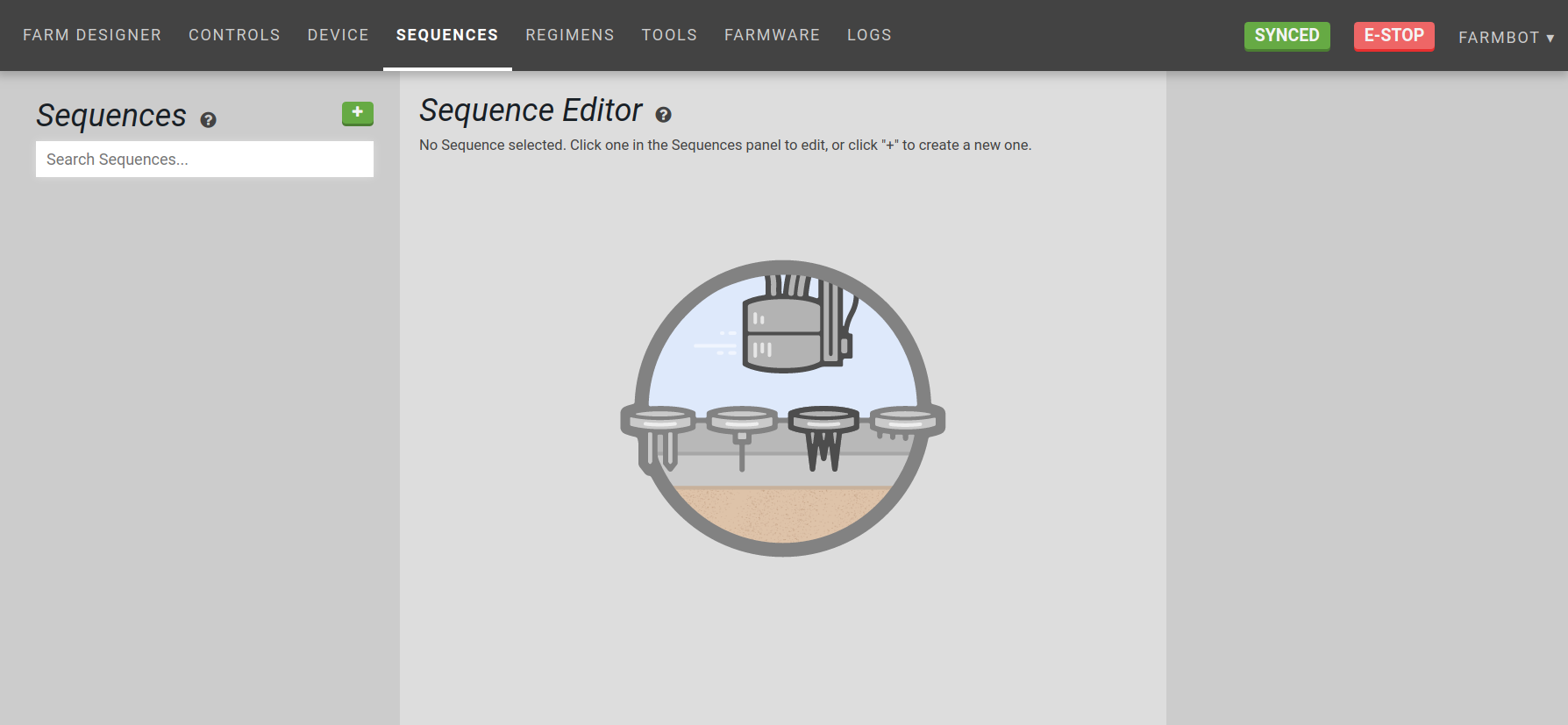The width and height of the screenshot is (1568, 725).
Task: Navigate to the Tools tab
Action: coord(669,35)
